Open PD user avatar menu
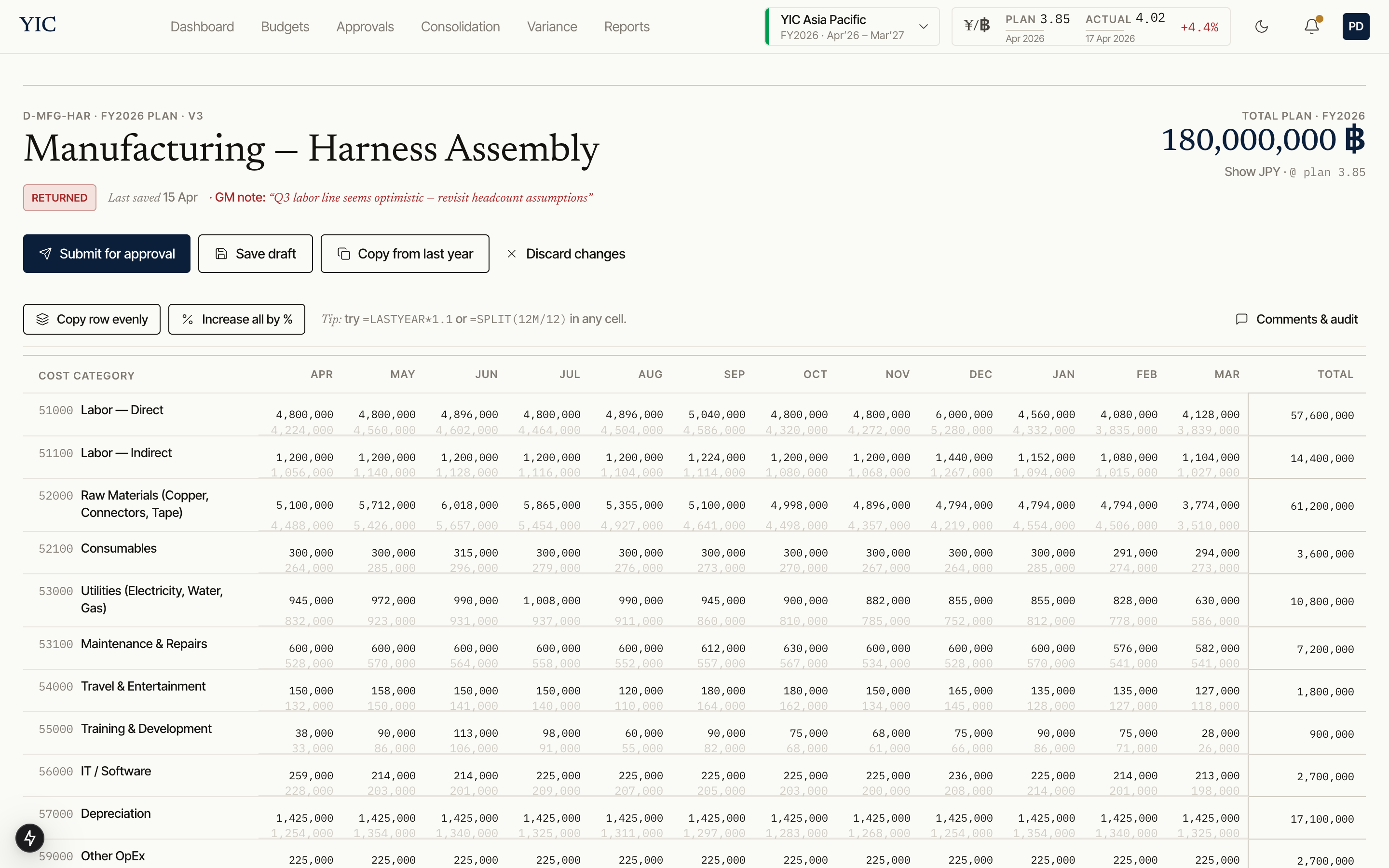 1355,27
